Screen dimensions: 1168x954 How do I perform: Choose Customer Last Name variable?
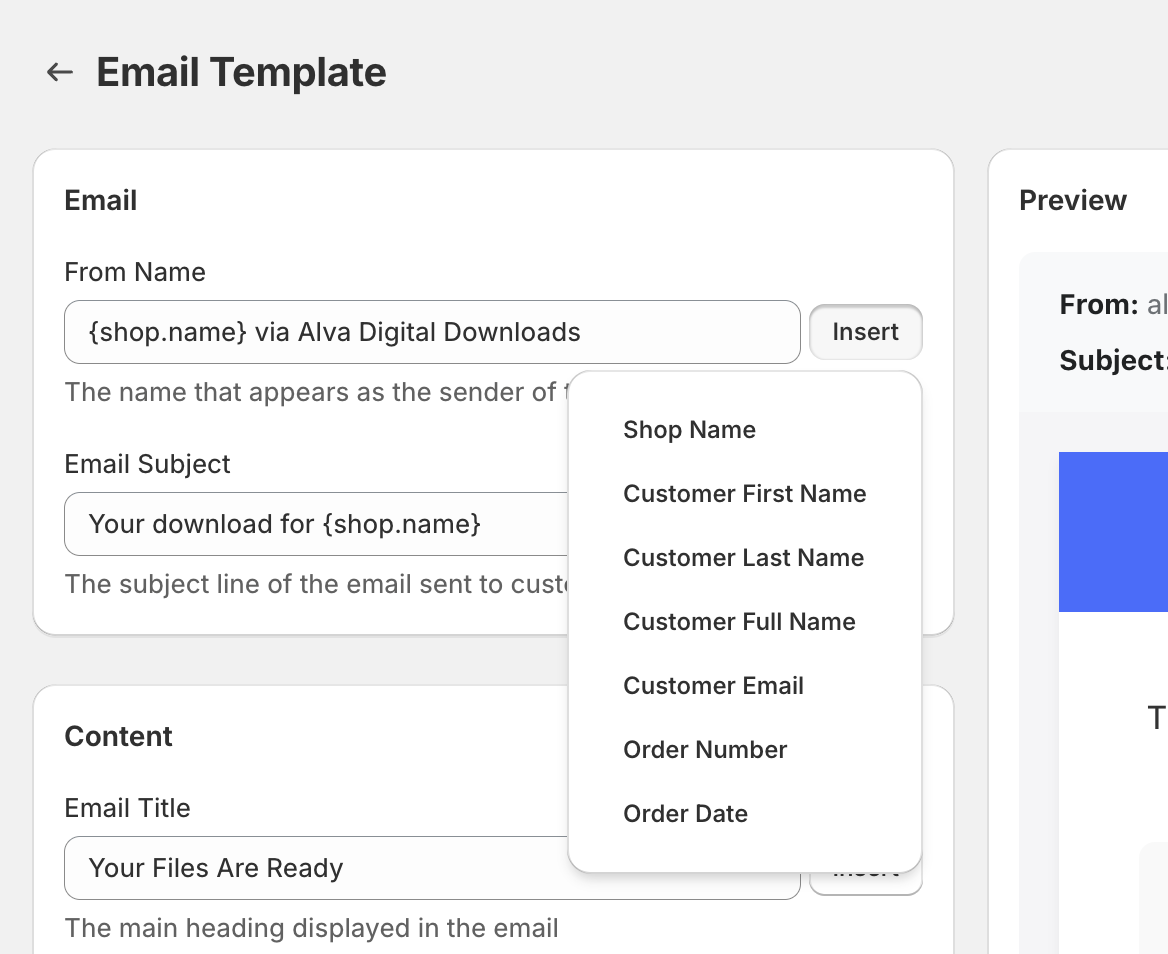(745, 558)
